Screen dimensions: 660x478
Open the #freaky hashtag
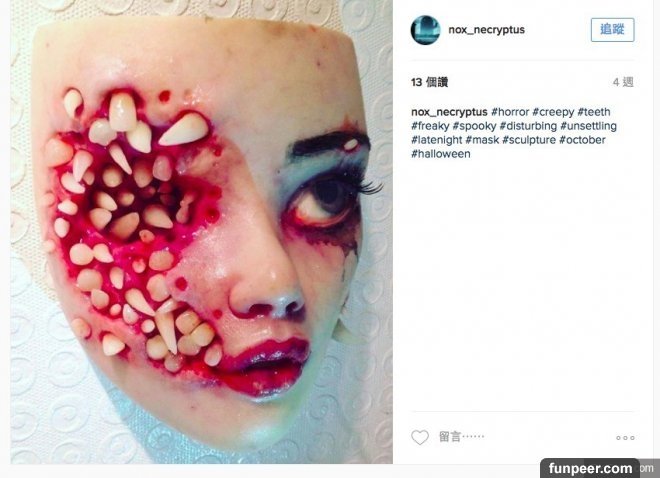tap(430, 126)
